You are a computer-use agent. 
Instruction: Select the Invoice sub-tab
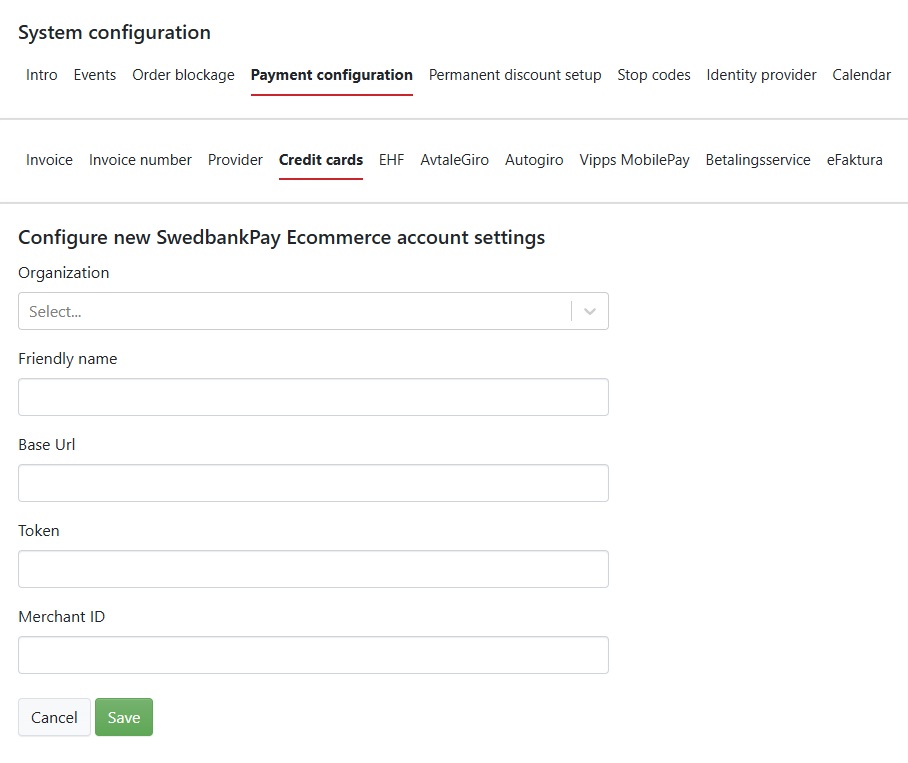pyautogui.click(x=49, y=160)
